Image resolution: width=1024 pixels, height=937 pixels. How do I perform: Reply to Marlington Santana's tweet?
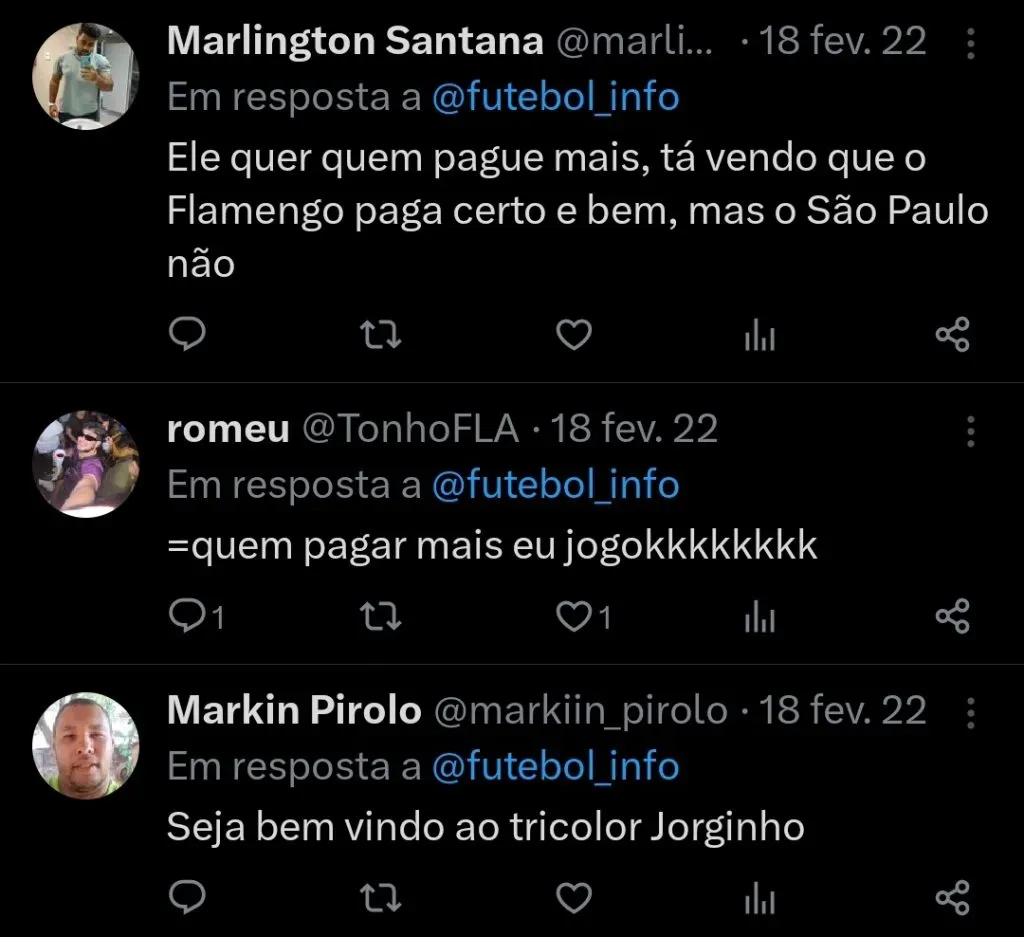coord(189,334)
